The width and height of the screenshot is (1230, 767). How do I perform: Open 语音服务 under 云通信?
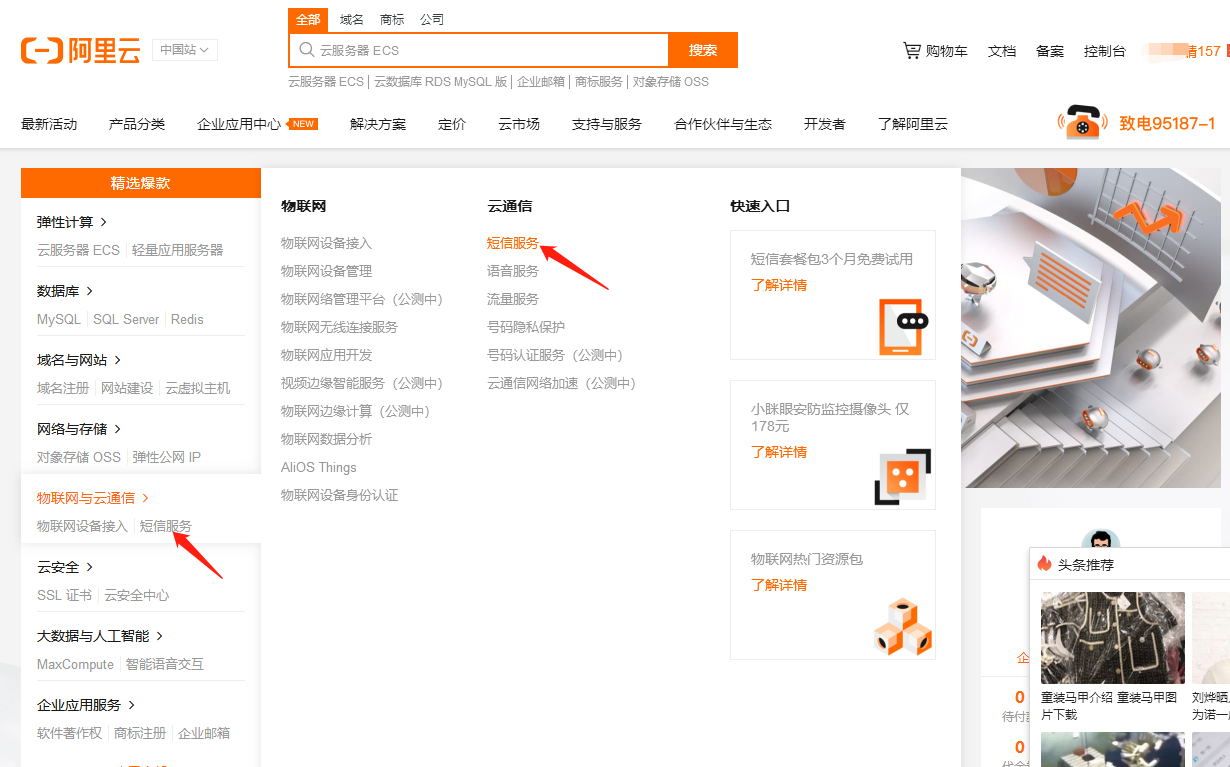coord(513,271)
